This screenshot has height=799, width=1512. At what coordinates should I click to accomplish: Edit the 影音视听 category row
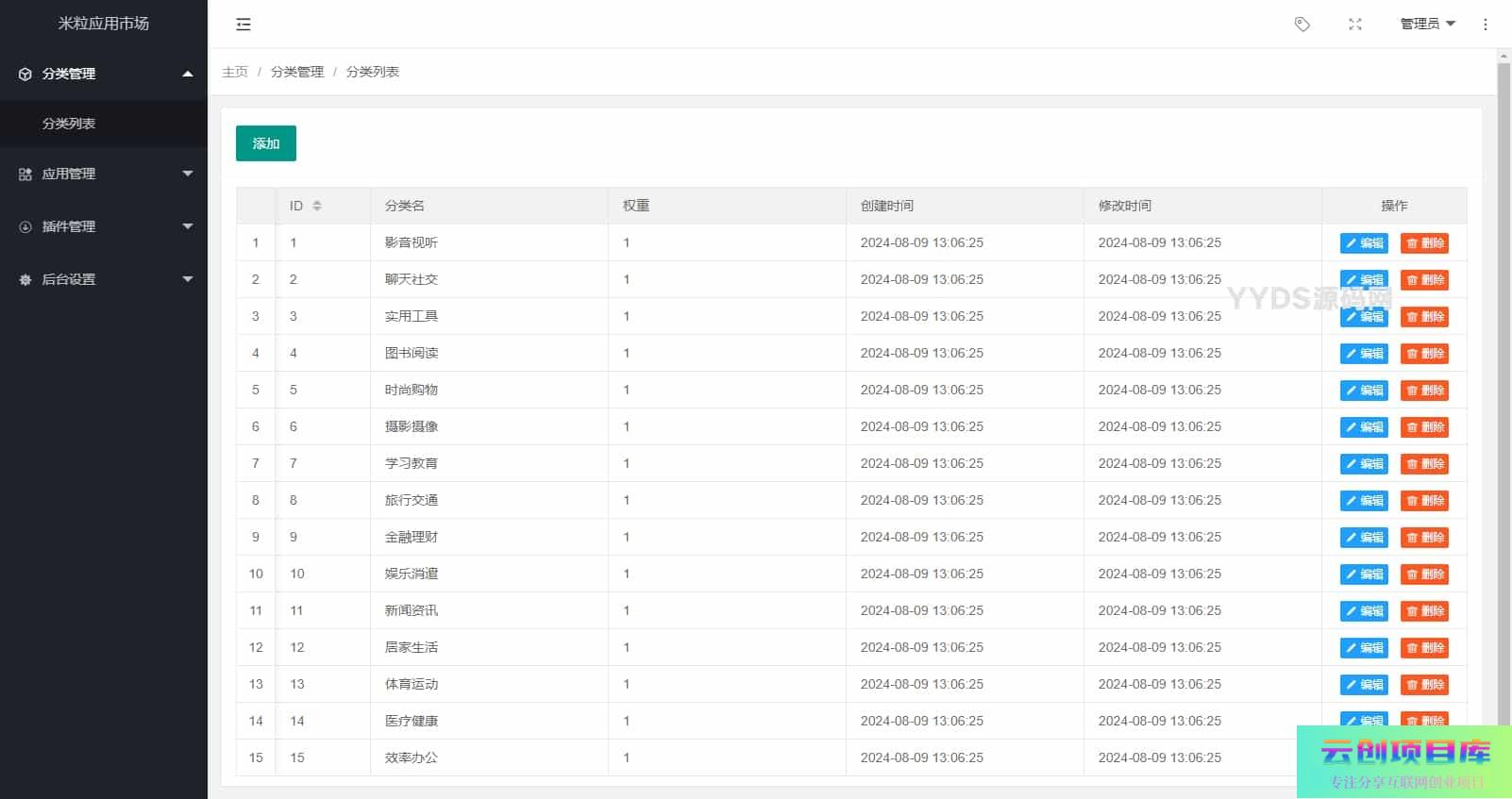pyautogui.click(x=1364, y=243)
